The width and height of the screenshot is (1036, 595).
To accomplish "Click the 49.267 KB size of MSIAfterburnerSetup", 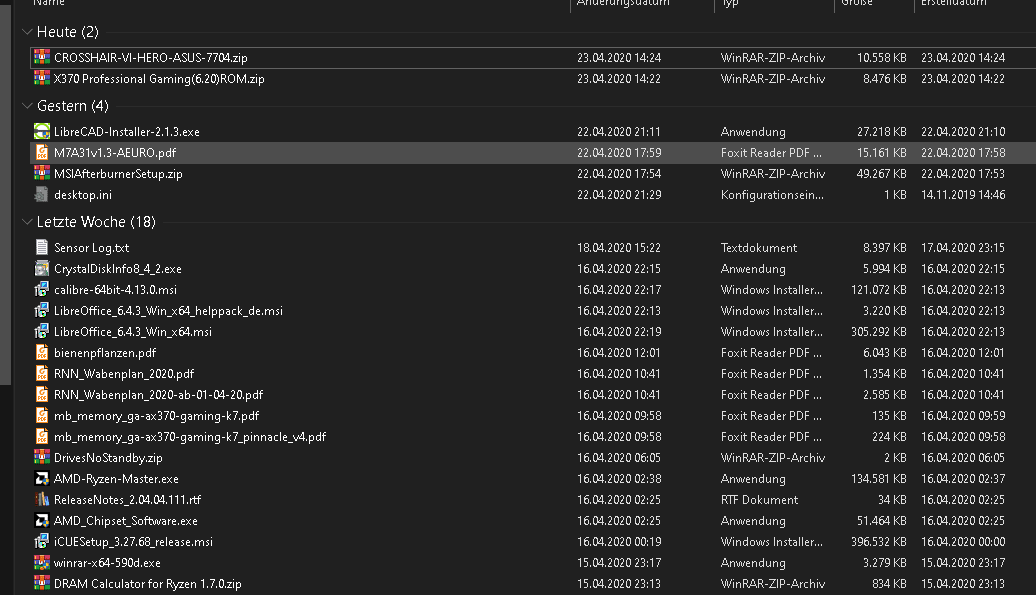I will click(881, 174).
